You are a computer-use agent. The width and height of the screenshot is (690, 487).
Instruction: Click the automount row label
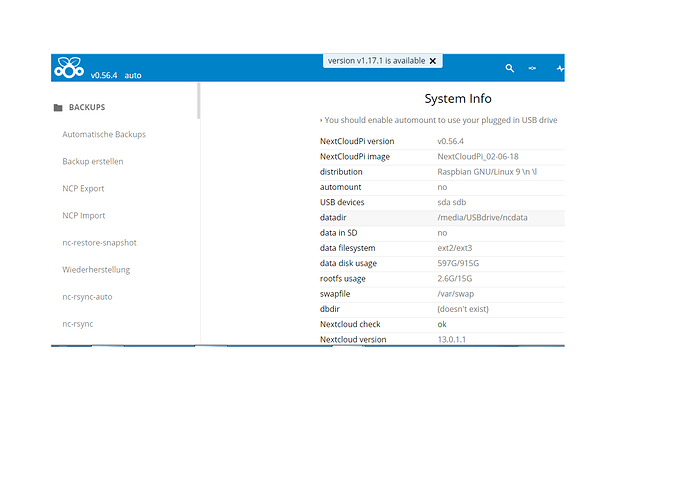pyautogui.click(x=341, y=187)
